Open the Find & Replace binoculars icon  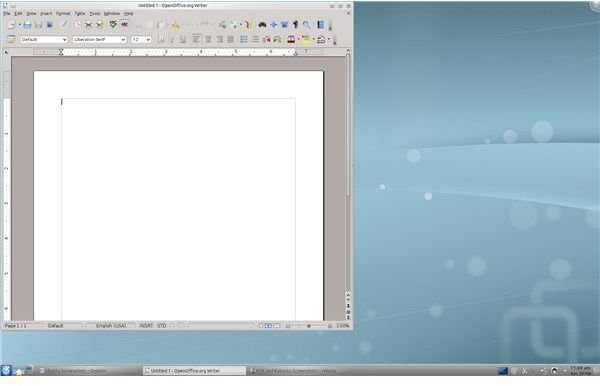[x=262, y=25]
